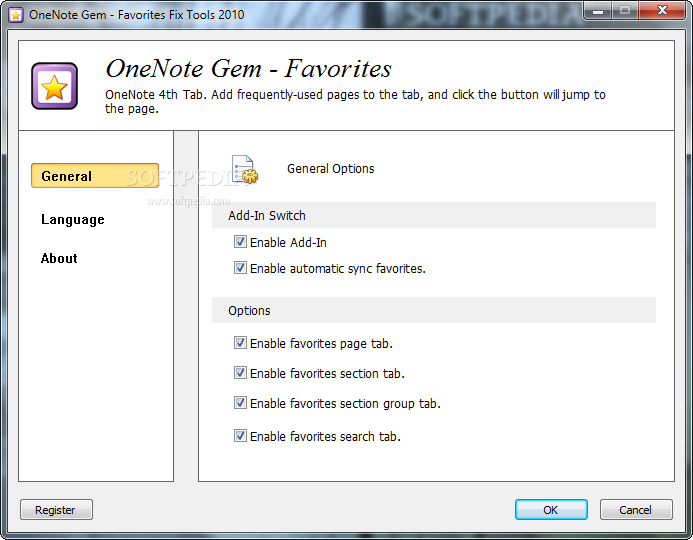Toggle Enable automatic sync favorites checkbox
The height and width of the screenshot is (540, 693).
[x=240, y=268]
